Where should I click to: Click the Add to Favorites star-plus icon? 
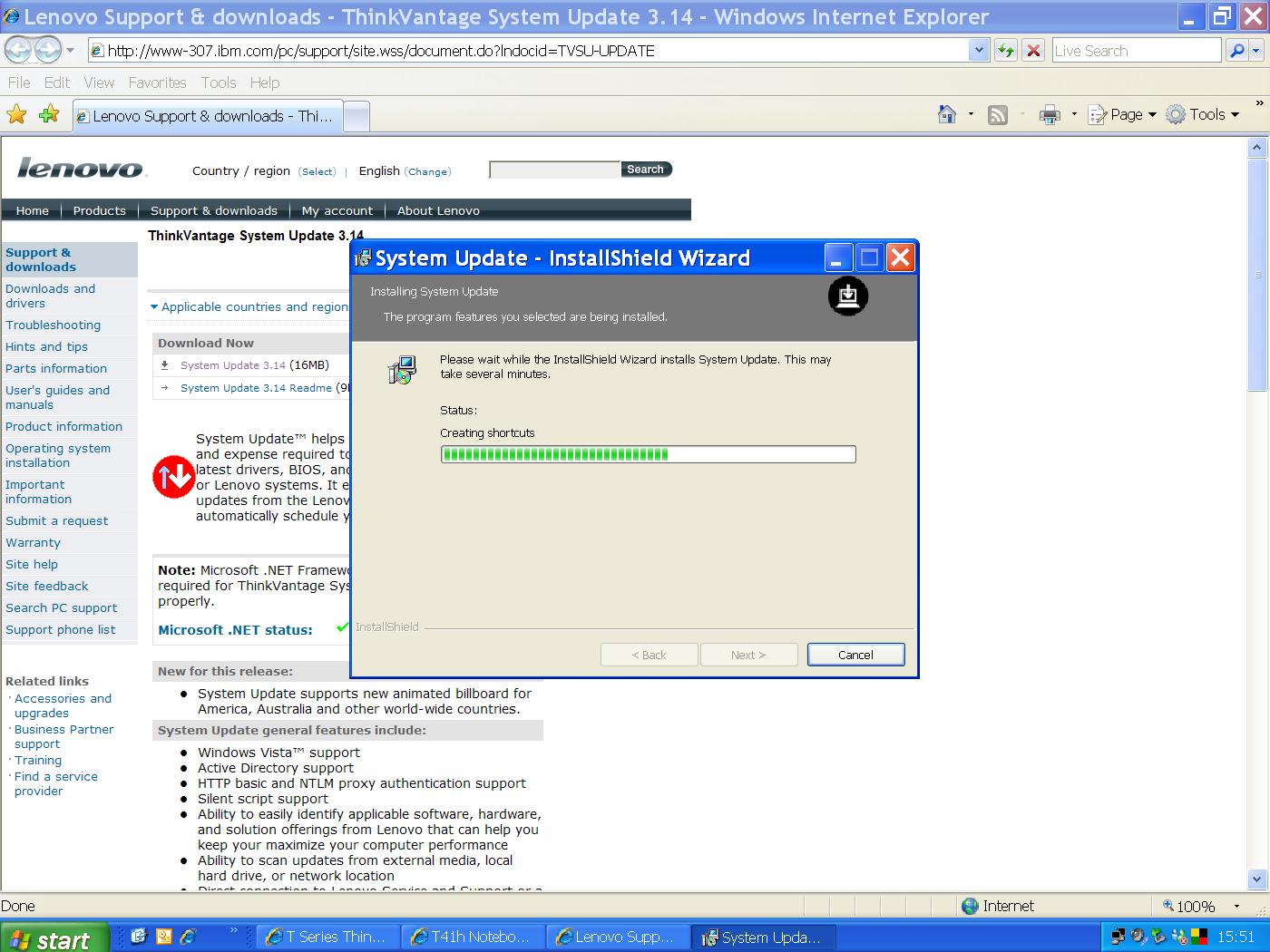tap(49, 114)
